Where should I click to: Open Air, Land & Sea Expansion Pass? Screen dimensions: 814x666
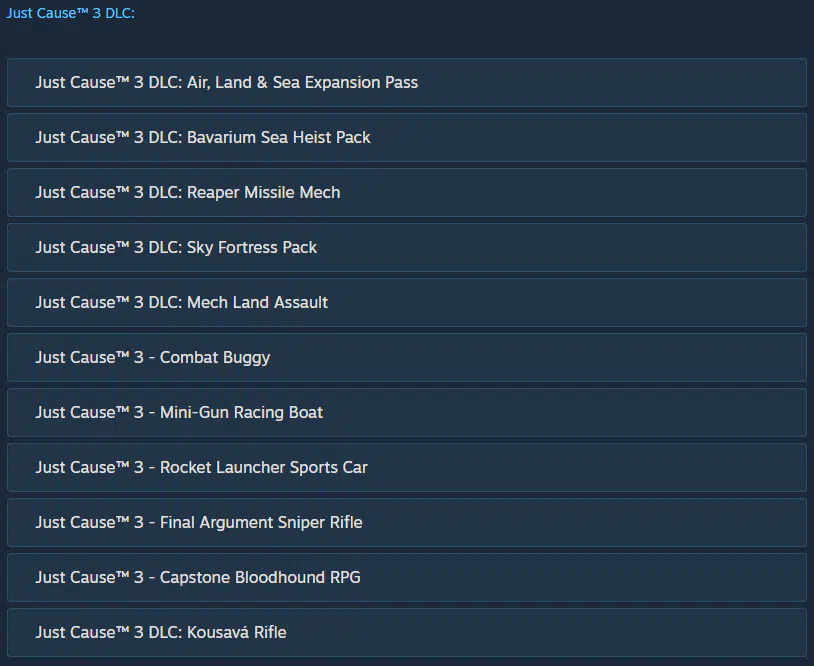(x=227, y=82)
